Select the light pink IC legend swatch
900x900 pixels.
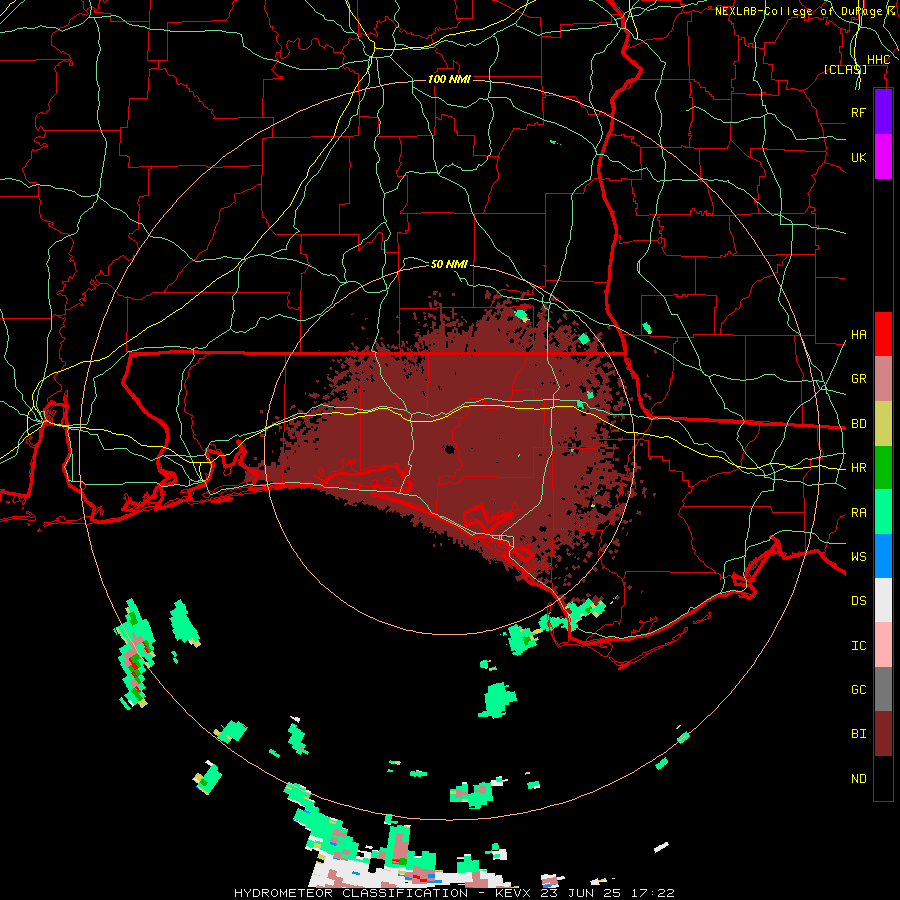click(x=883, y=645)
